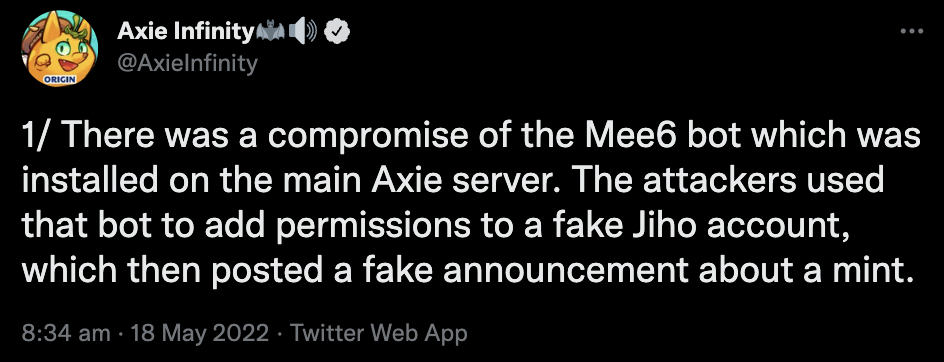Screen dimensions: 944x362
Task: Open the @AxieInfinity handle link
Action: (187, 63)
